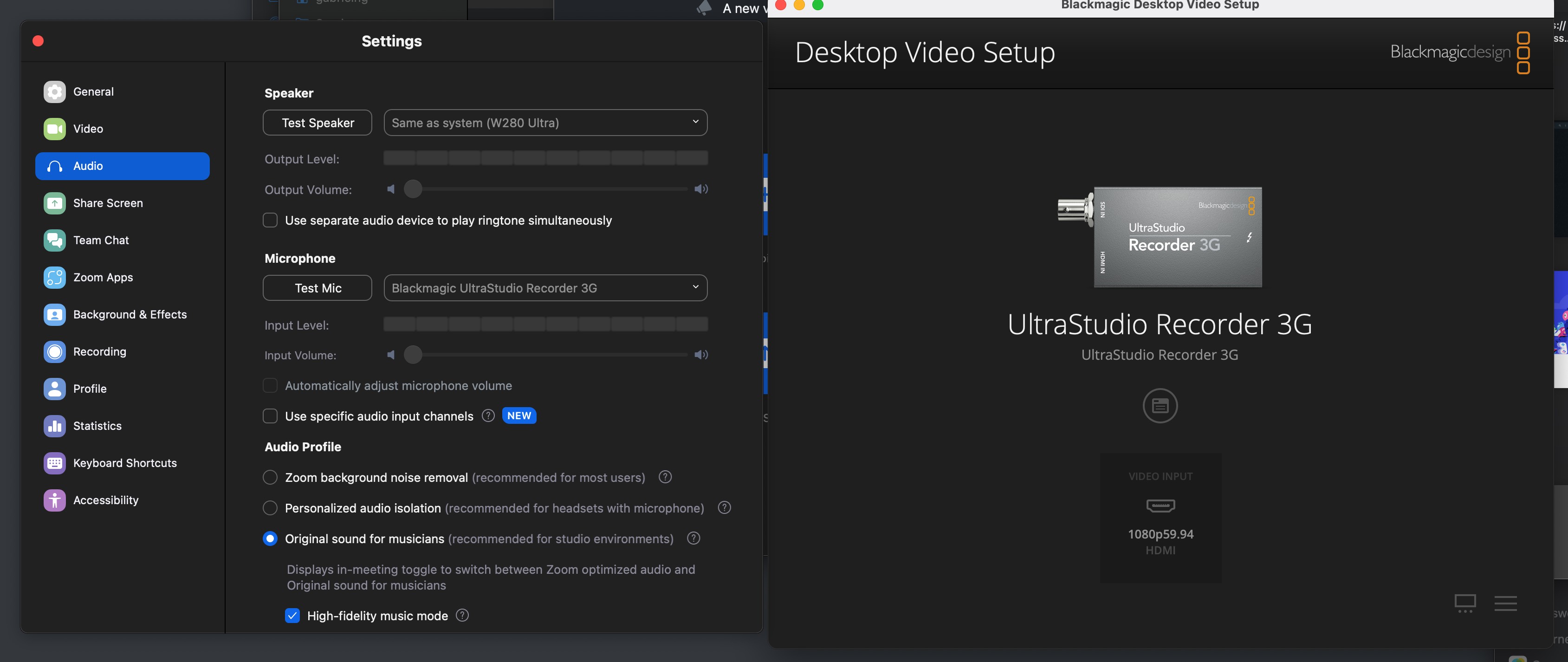Viewport: 1568px width, 662px height.
Task: Click the Test Speaker button
Action: (x=317, y=122)
